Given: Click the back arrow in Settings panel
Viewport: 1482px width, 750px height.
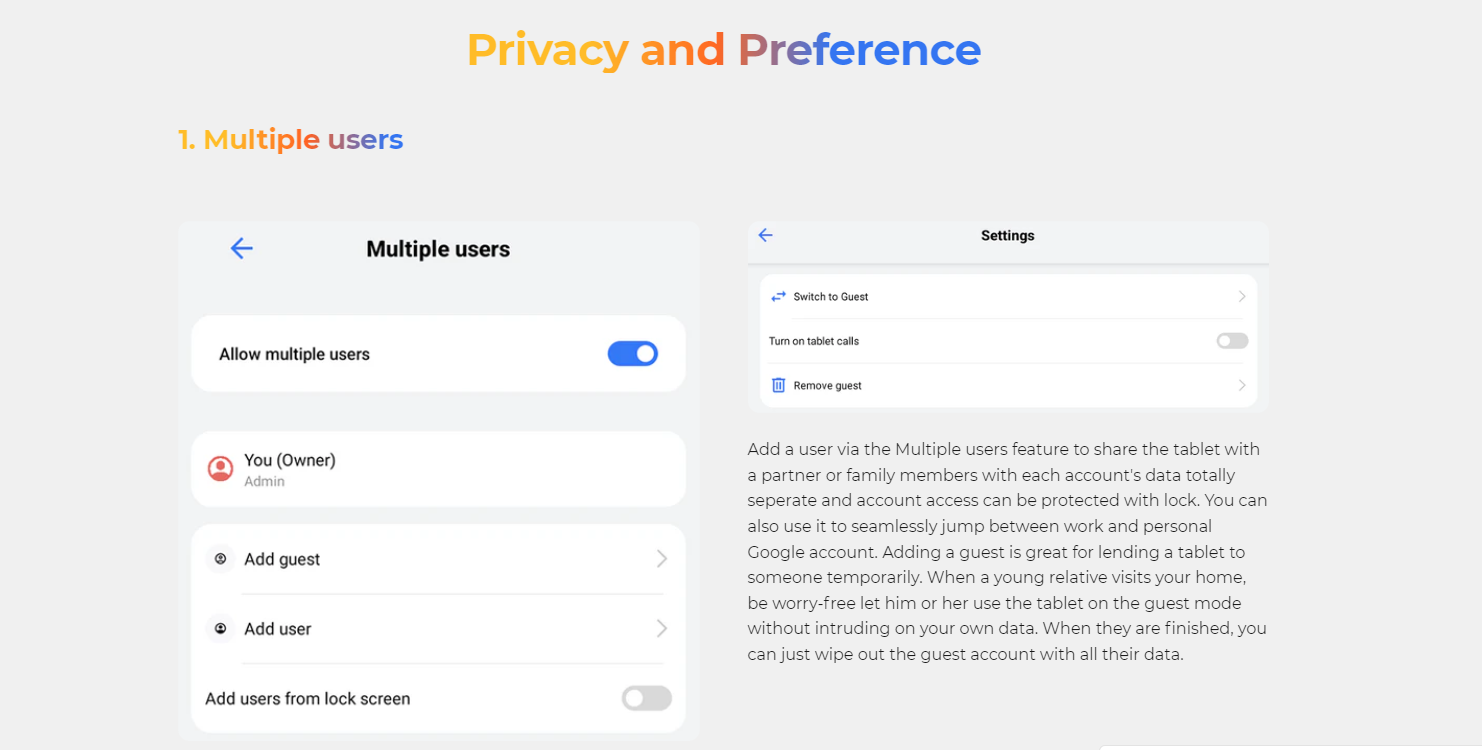Looking at the screenshot, I should coord(765,235).
